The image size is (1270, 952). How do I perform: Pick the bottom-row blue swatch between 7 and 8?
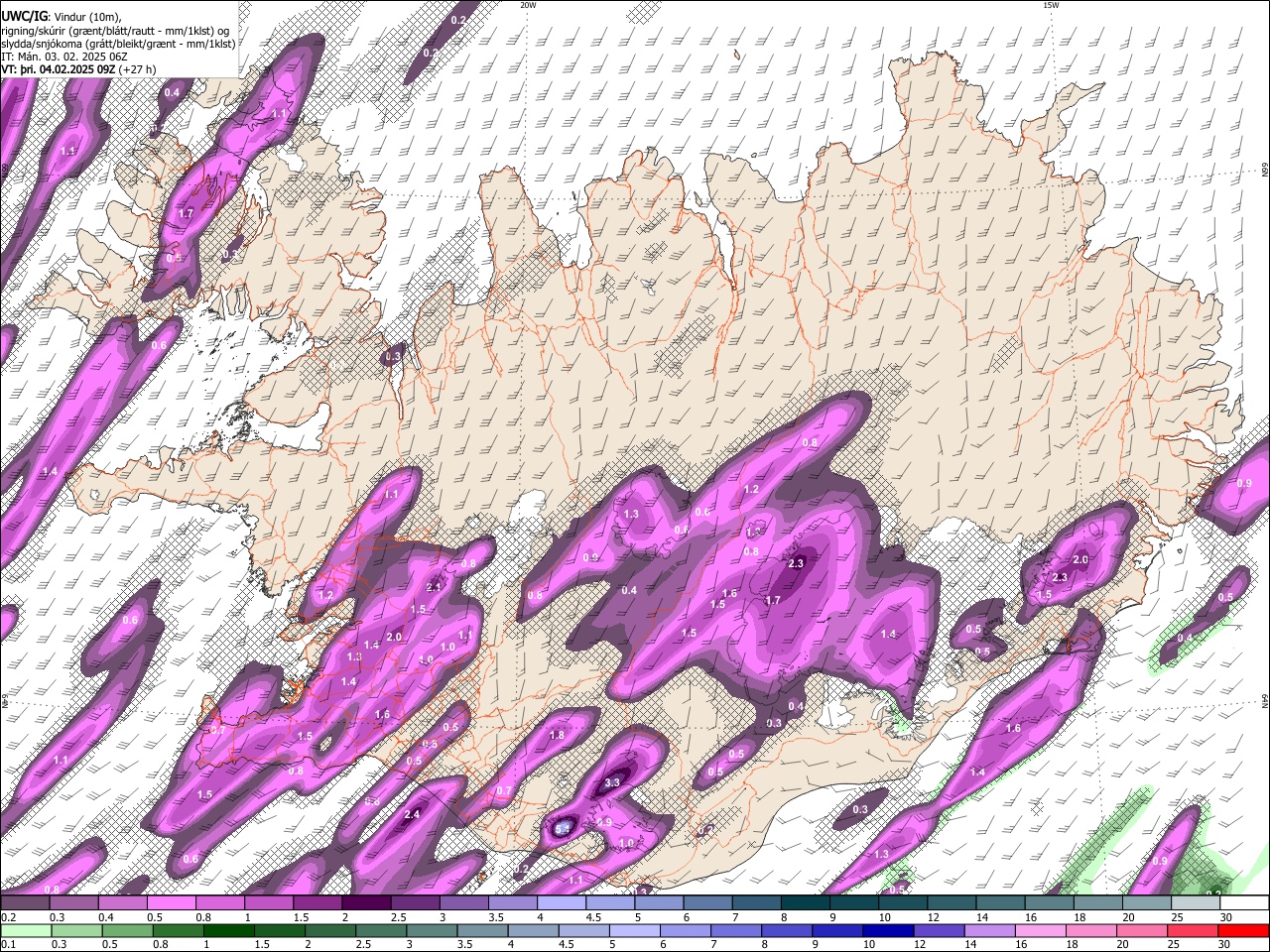736,930
